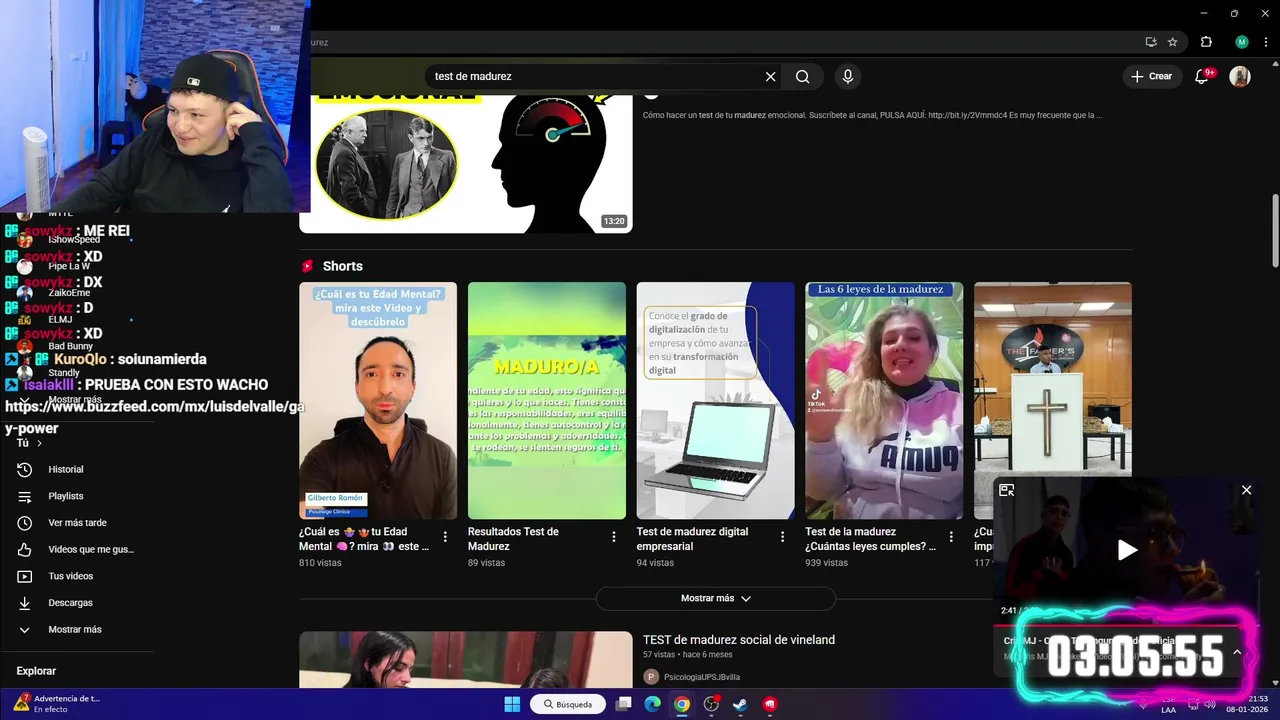Open YouTube notifications bell
1280x720 pixels.
point(1202,77)
